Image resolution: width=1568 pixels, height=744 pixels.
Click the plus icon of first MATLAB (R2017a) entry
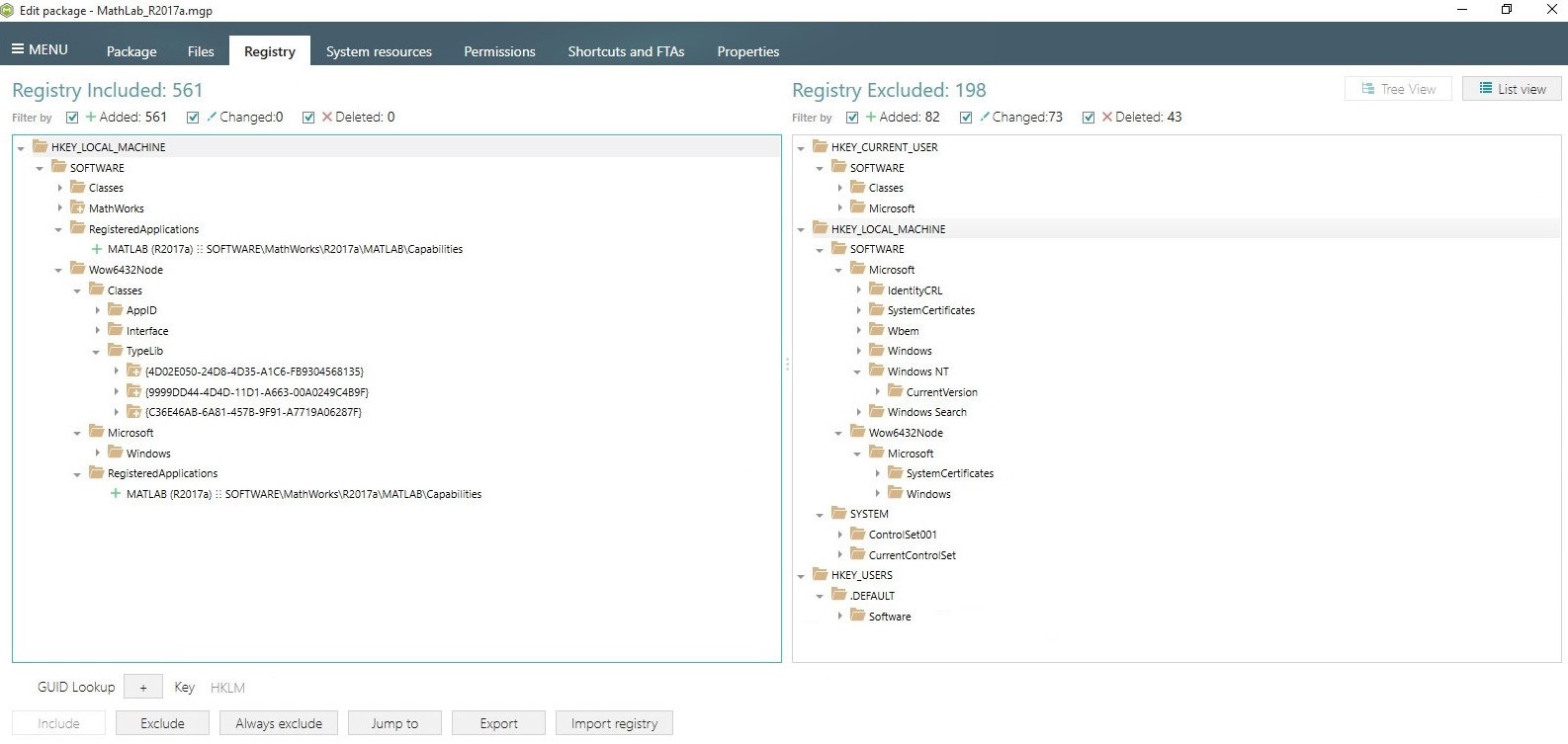coord(97,249)
